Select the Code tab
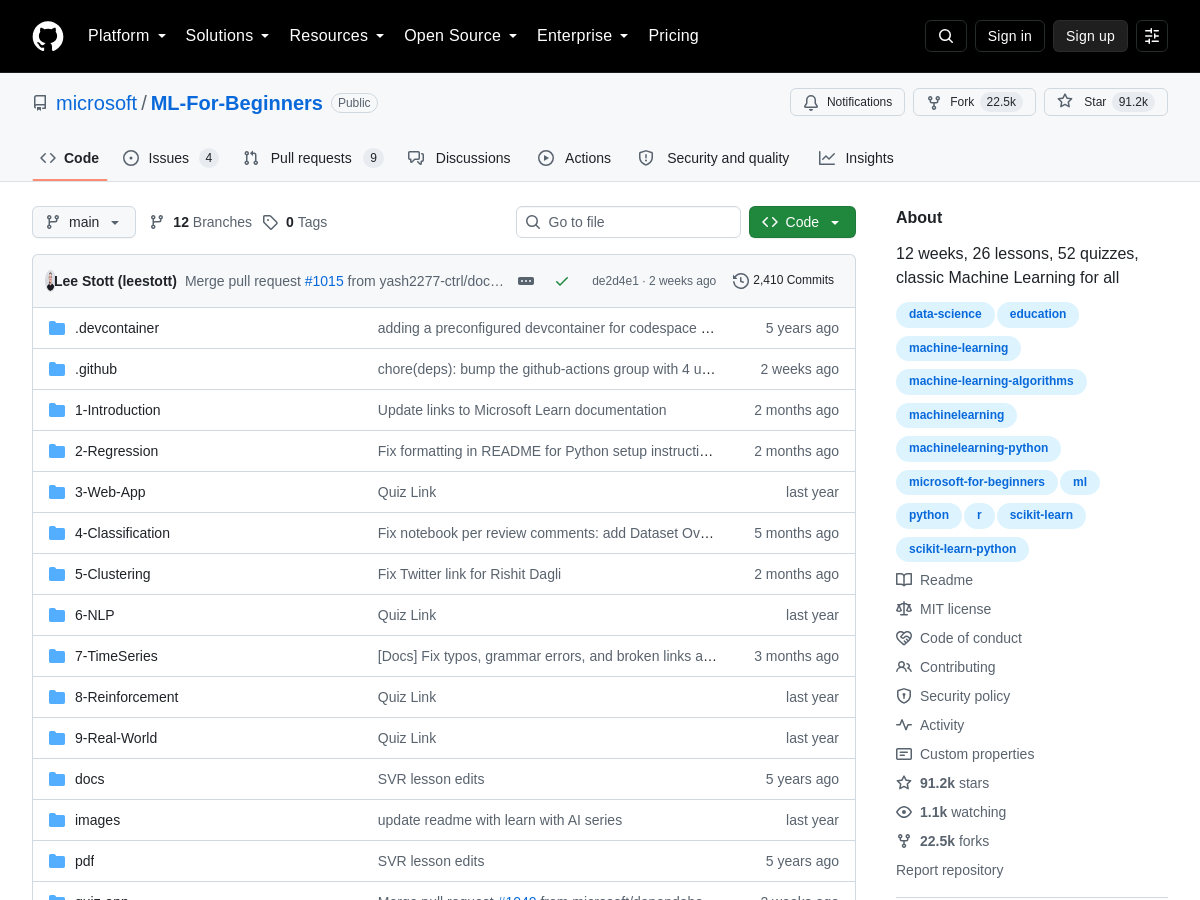The height and width of the screenshot is (900, 1200). pyautogui.click(x=70, y=158)
